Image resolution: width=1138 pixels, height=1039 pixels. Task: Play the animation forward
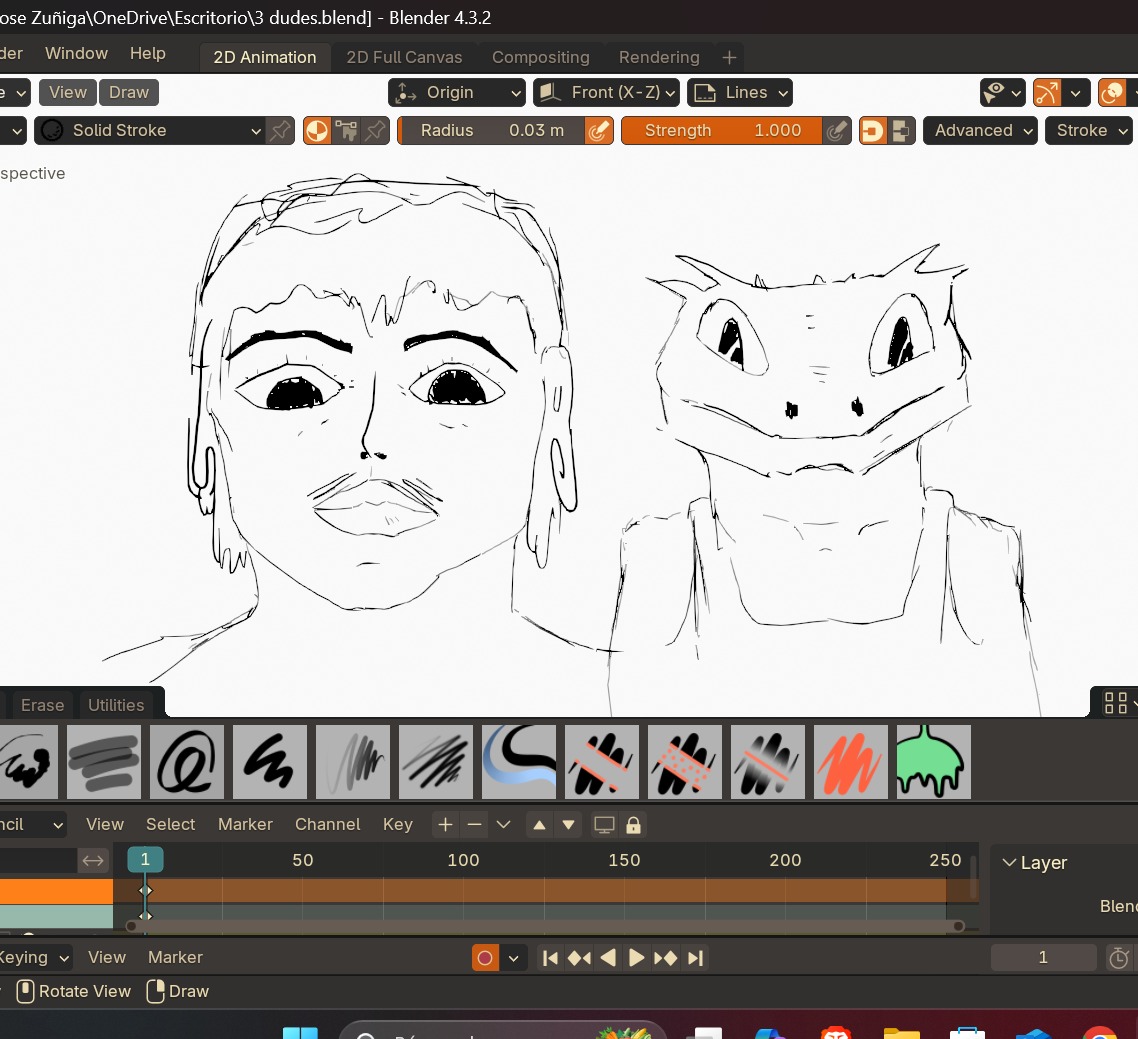tap(636, 958)
